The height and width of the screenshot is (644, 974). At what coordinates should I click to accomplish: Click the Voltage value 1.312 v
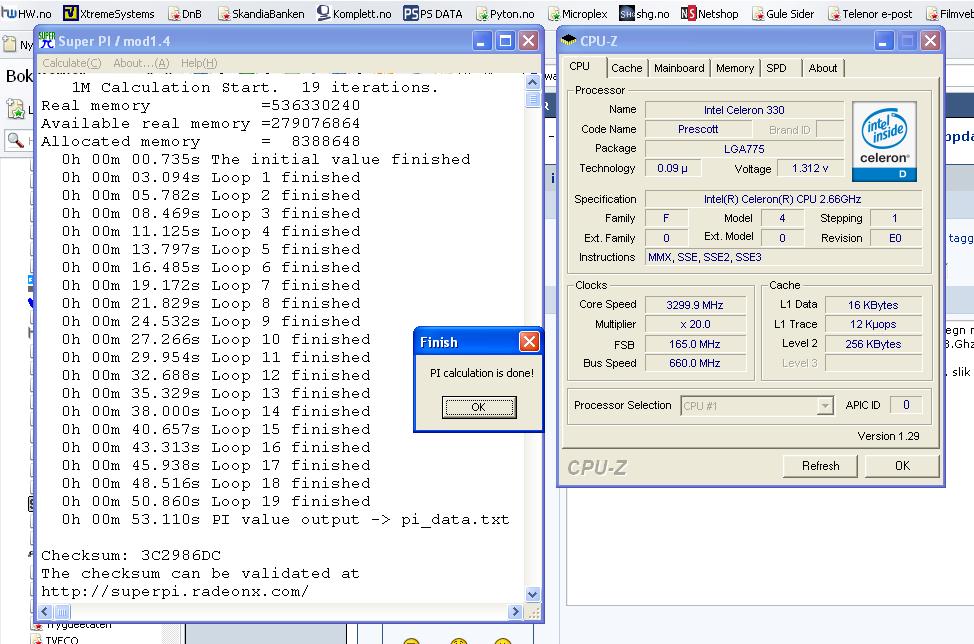(x=810, y=168)
